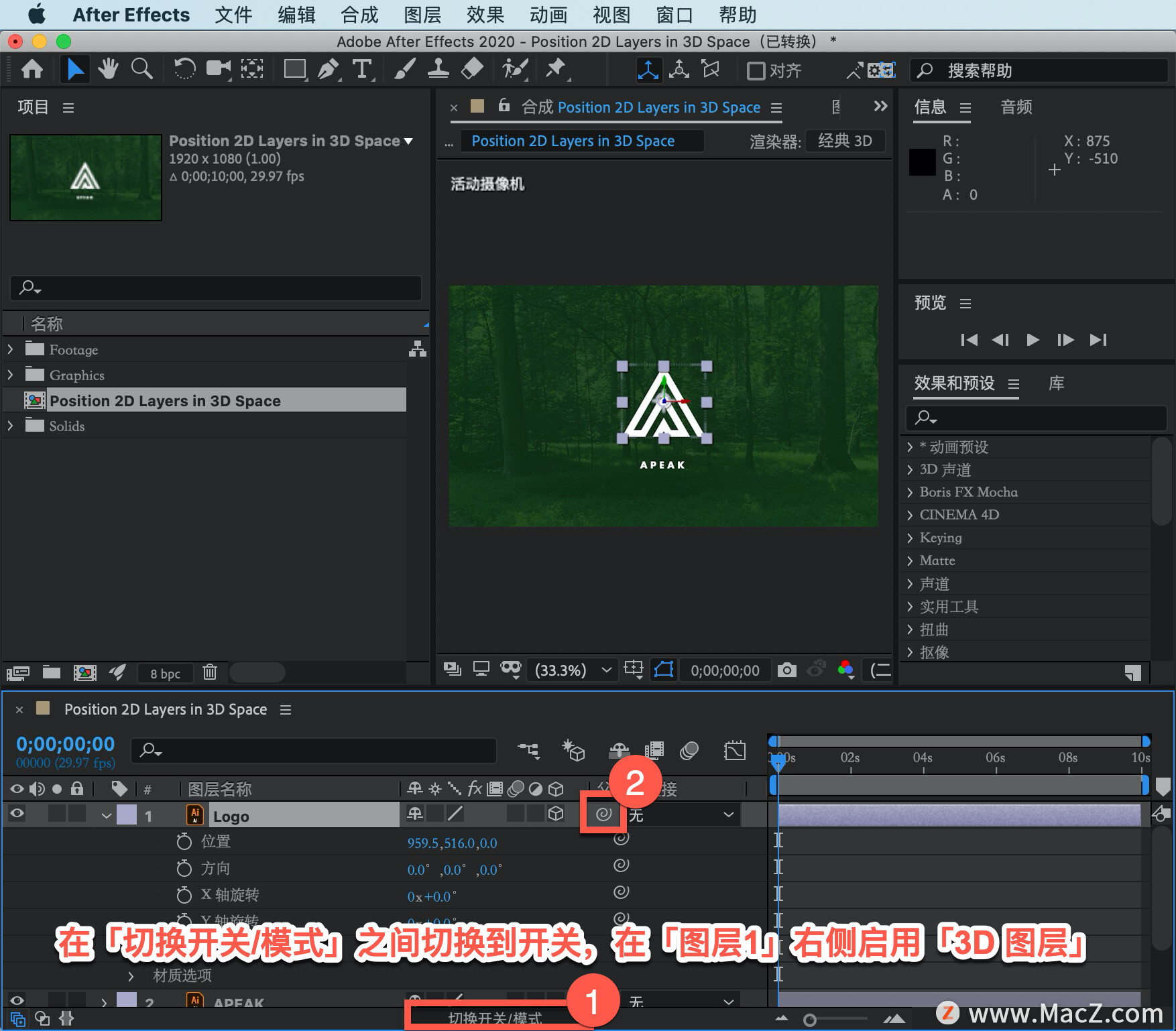Screen dimensions: 1176x1031
Task: Toggle stopwatch for X 轴旋转 property
Action: [x=184, y=895]
